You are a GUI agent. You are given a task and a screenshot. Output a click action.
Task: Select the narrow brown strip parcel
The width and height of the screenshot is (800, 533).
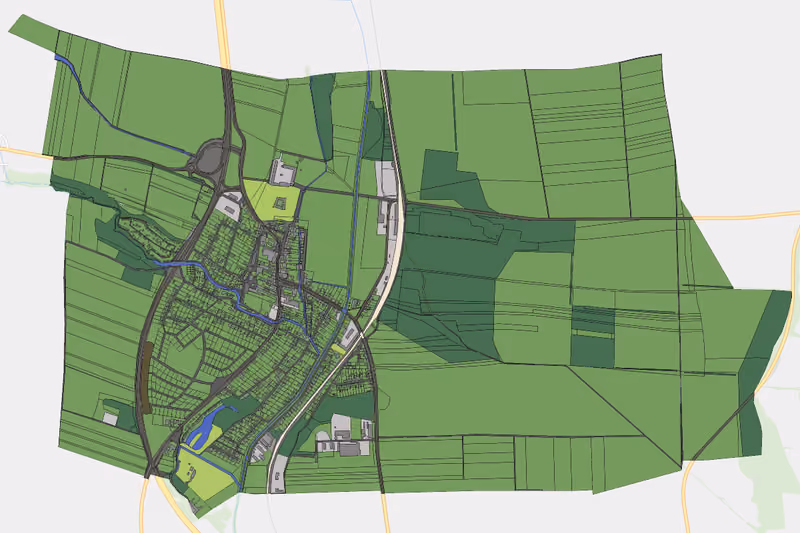coord(147,377)
